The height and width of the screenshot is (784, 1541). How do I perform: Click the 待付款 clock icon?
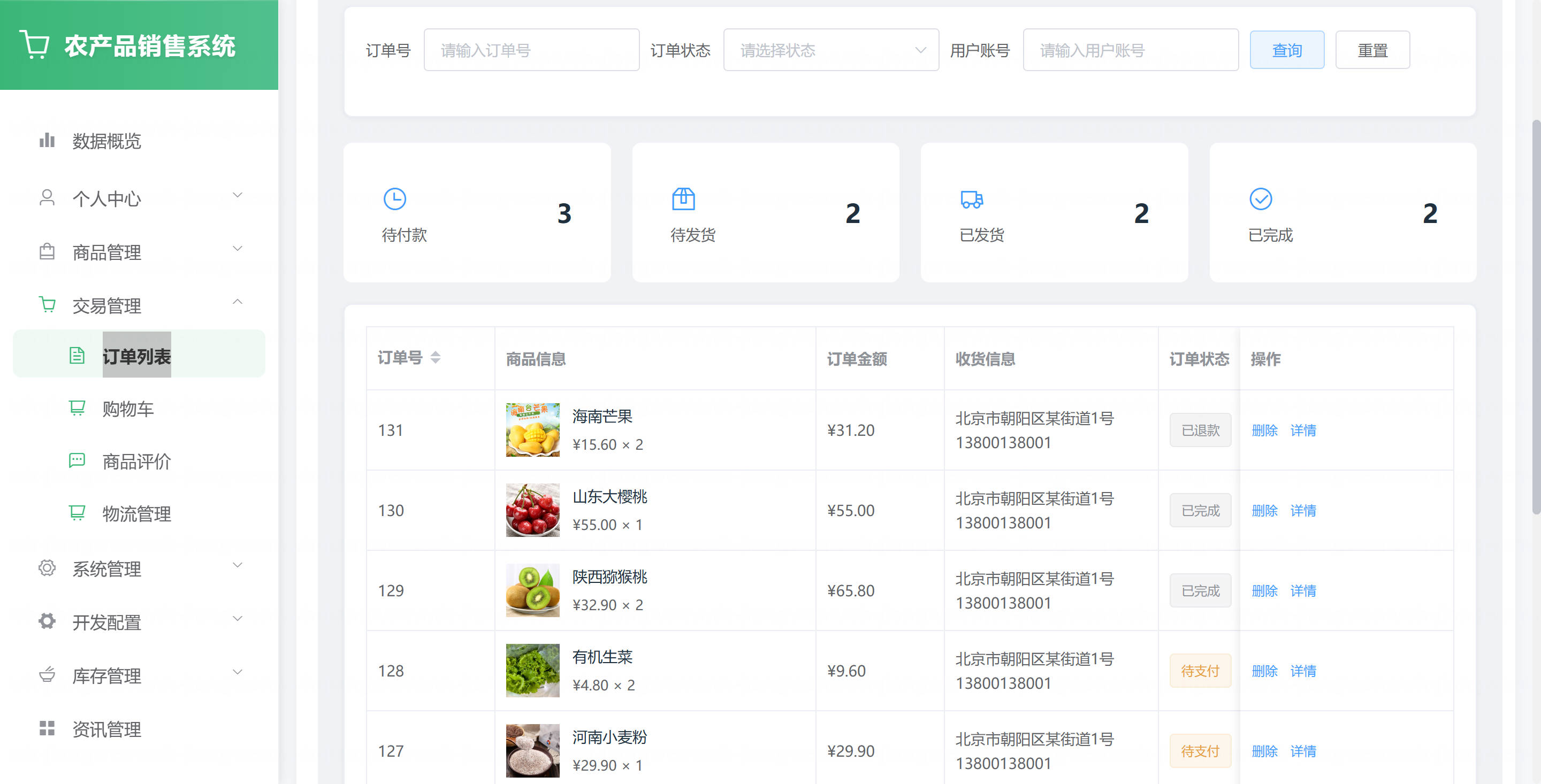click(394, 199)
